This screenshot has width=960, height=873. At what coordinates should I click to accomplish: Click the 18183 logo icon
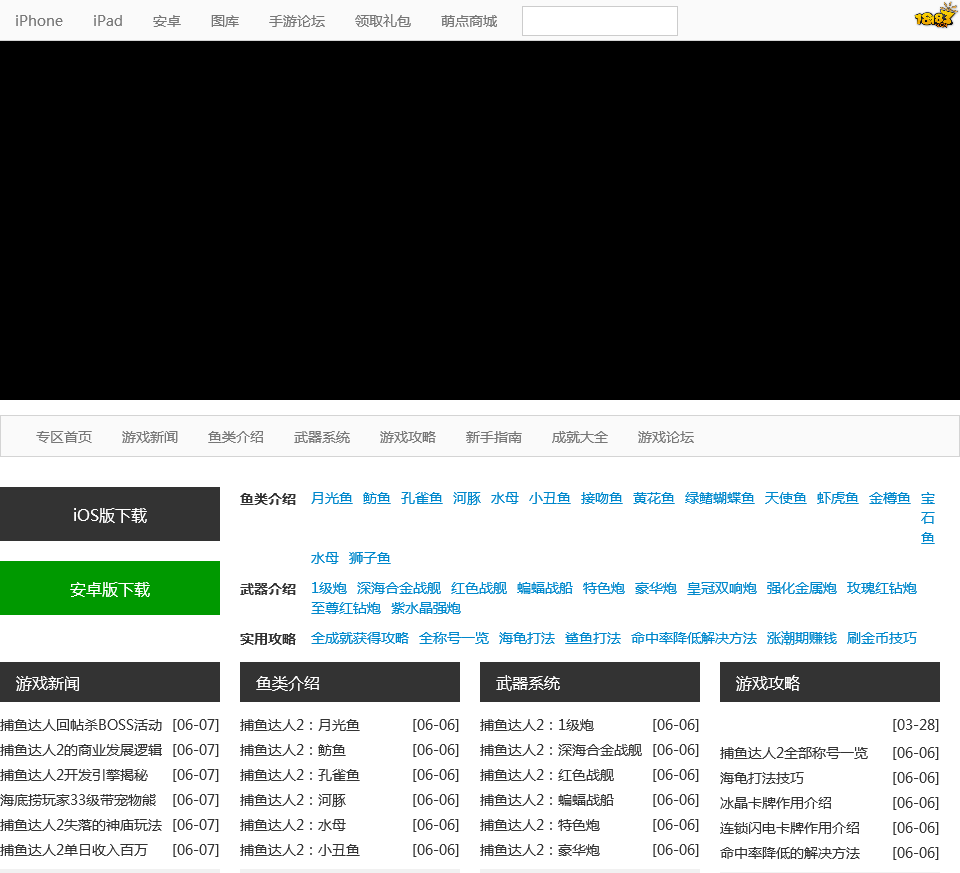(936, 16)
